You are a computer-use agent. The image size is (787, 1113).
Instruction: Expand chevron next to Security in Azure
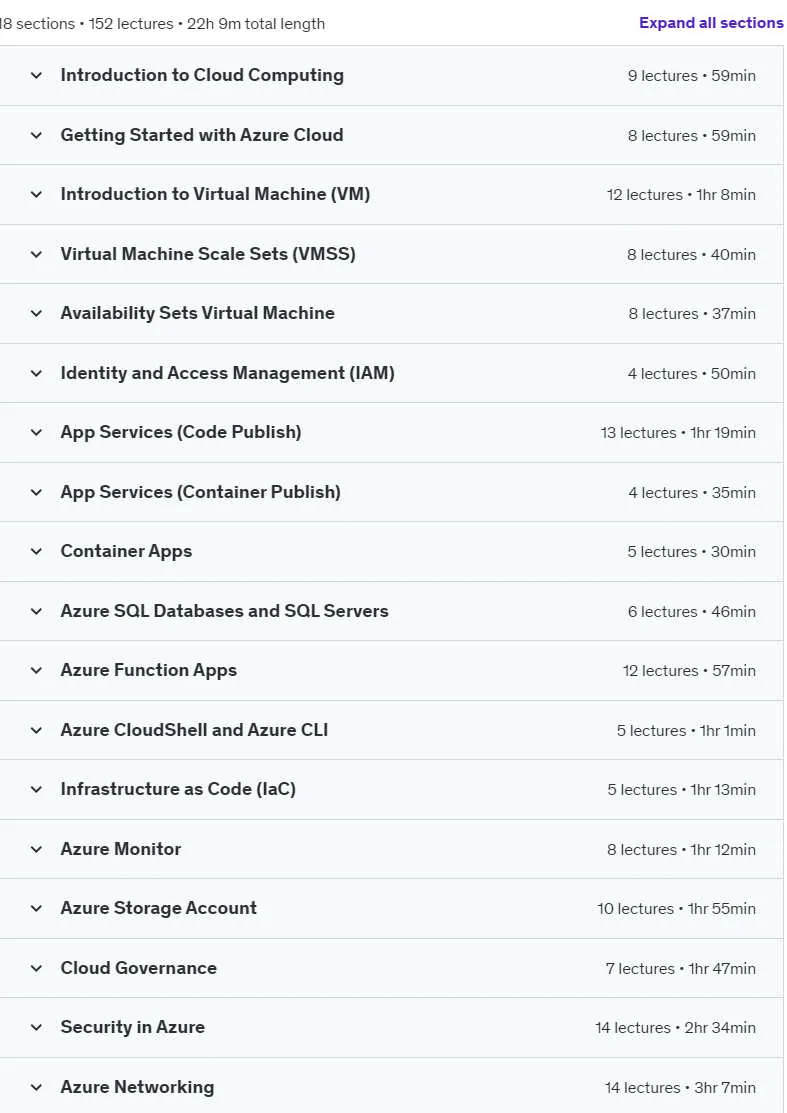36,1027
